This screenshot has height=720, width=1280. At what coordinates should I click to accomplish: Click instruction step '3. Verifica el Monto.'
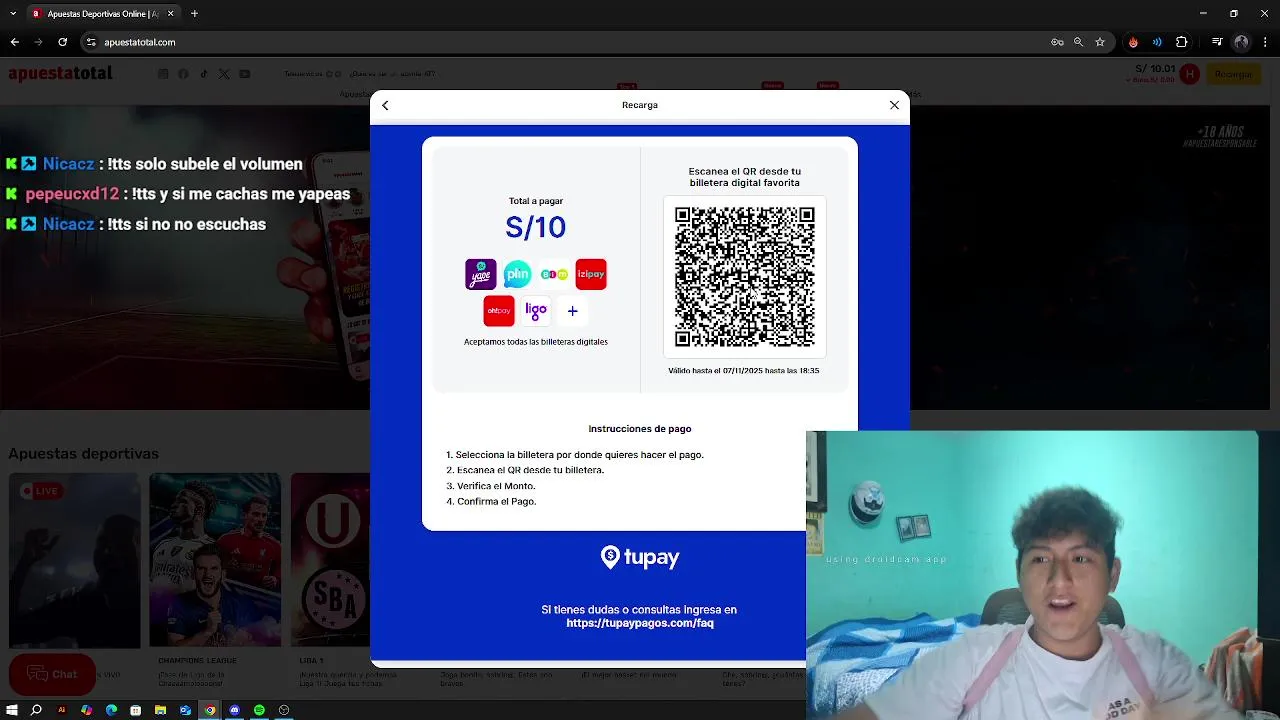491,486
